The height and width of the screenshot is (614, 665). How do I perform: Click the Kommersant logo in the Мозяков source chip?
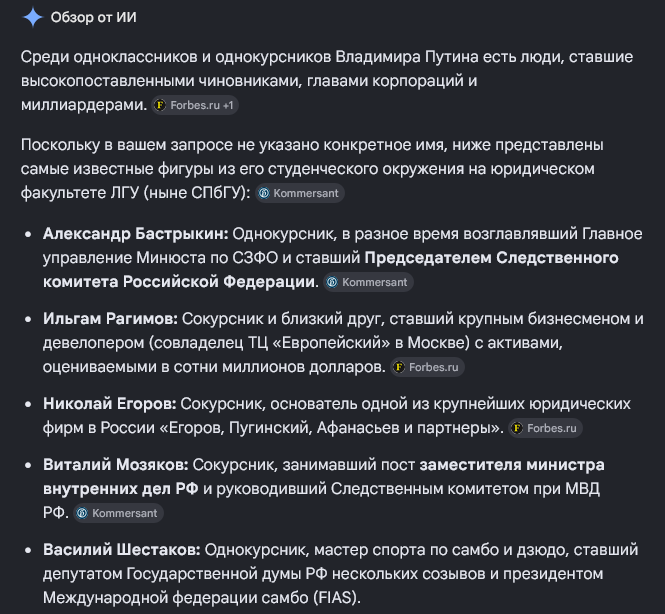82,513
